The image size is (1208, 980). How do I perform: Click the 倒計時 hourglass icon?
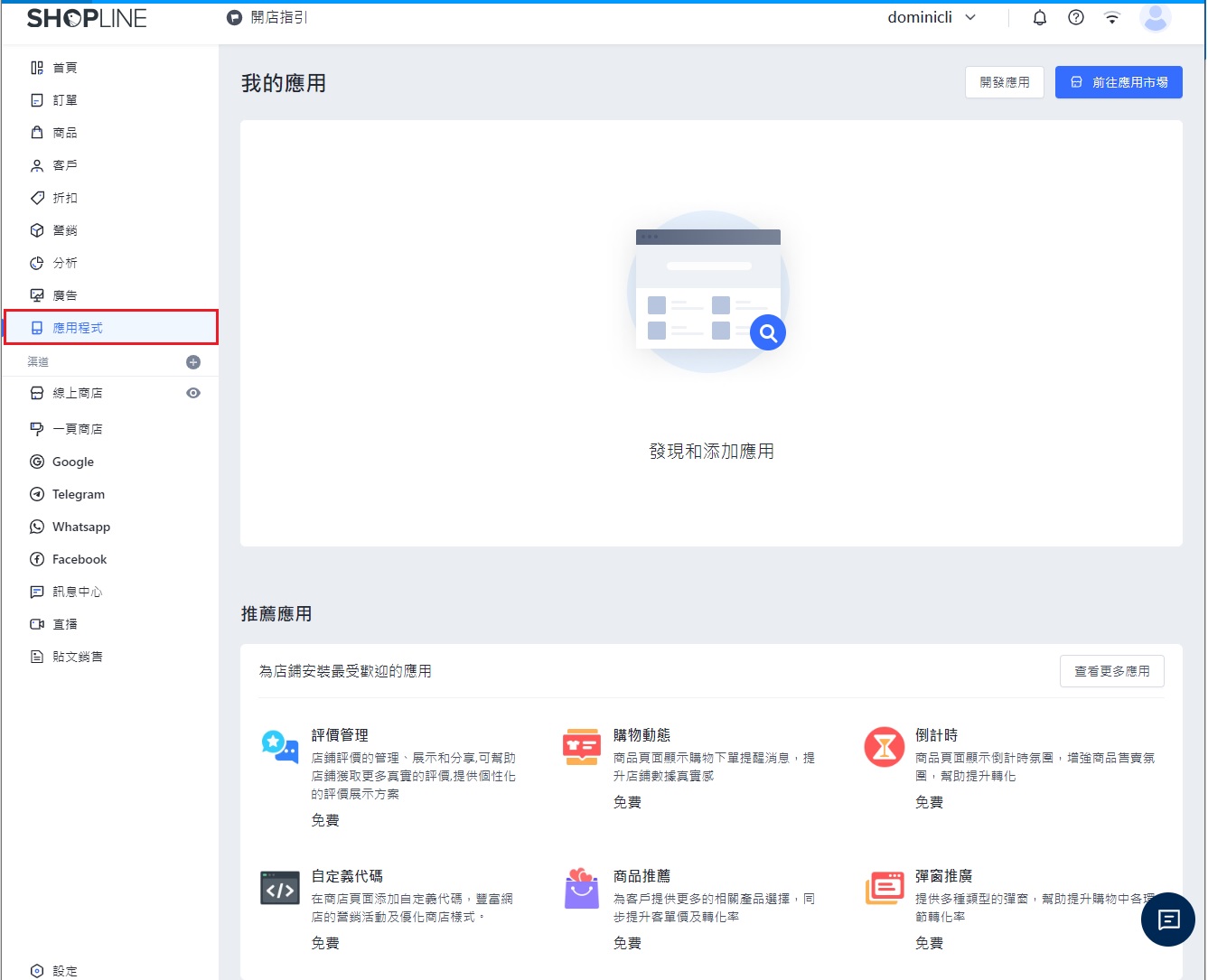coord(884,747)
